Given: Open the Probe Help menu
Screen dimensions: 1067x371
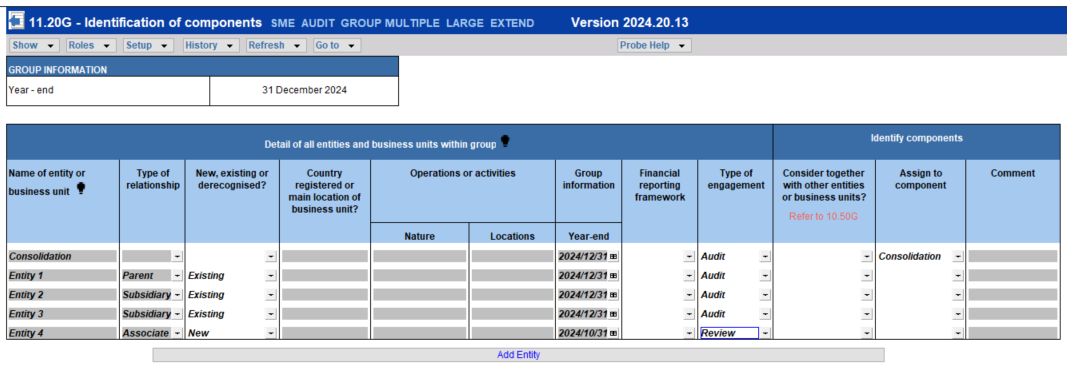Looking at the screenshot, I should [x=654, y=46].
